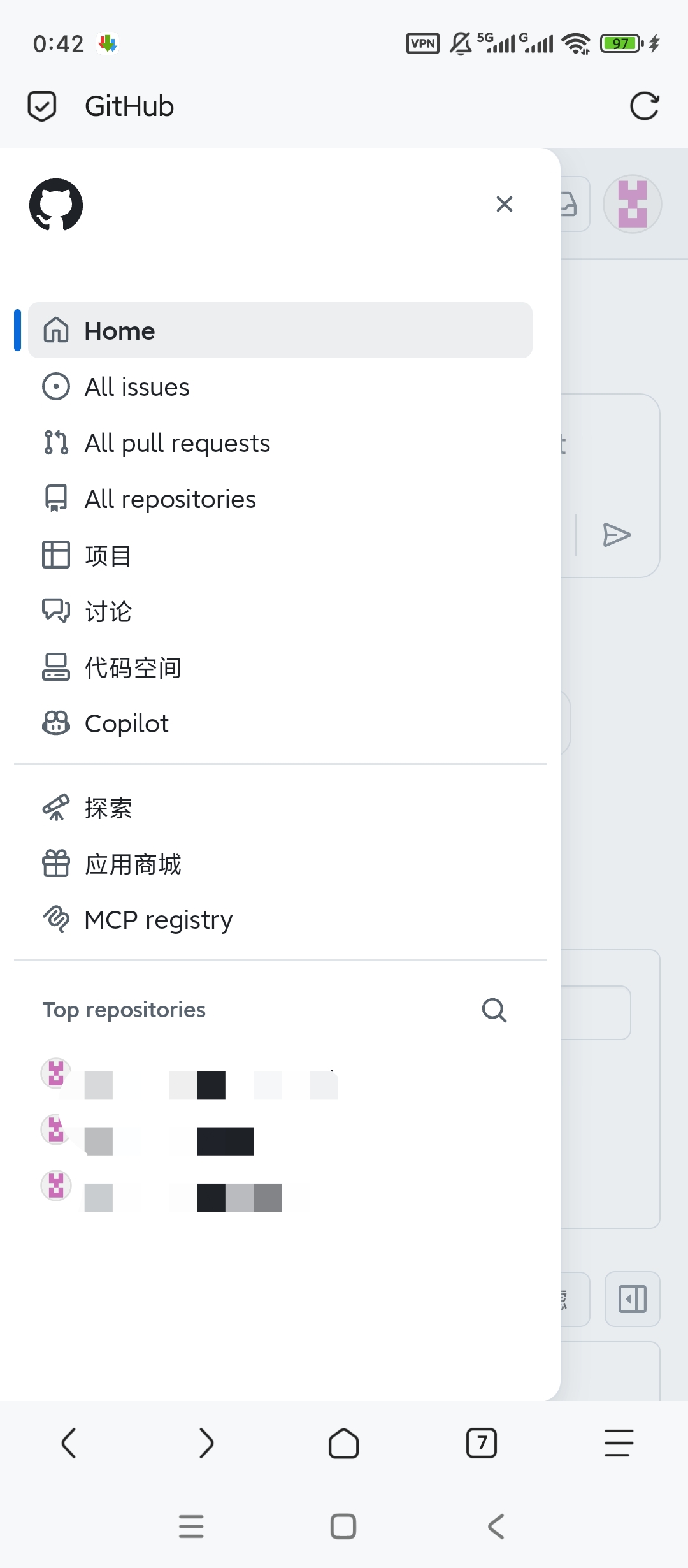Open All issues
This screenshot has width=688, height=1568.
(x=280, y=387)
